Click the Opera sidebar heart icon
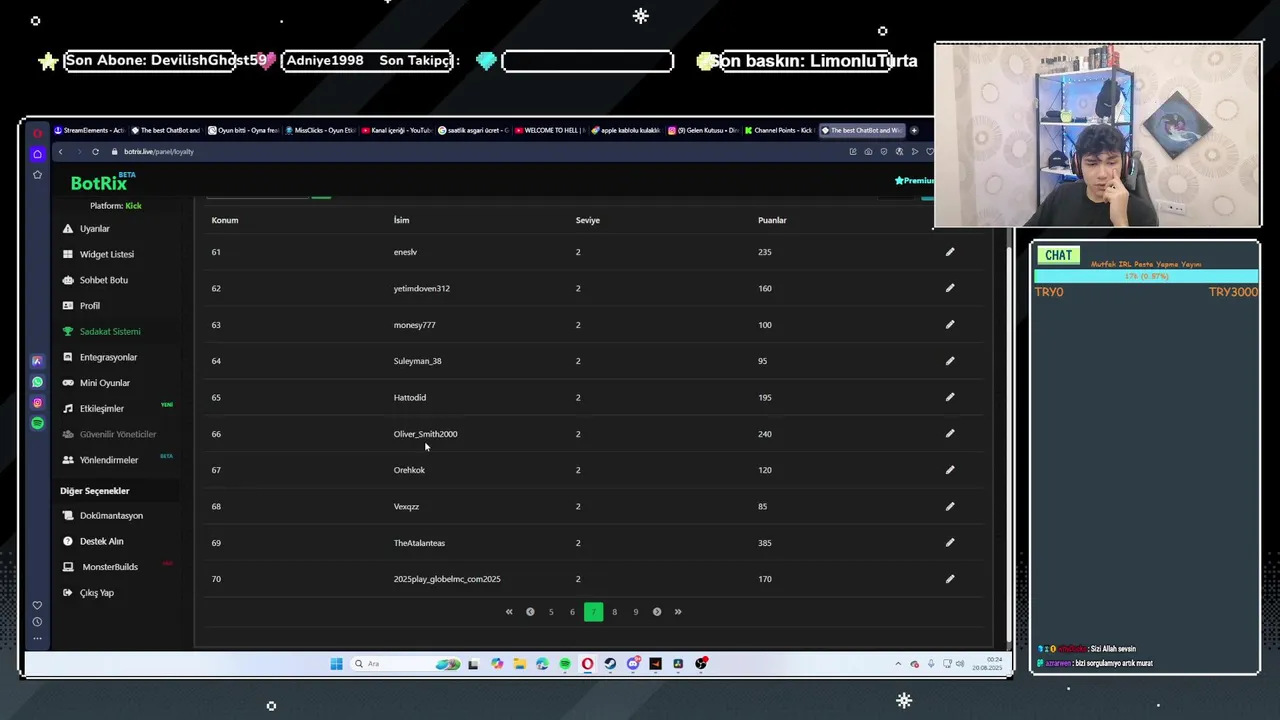1280x720 pixels. [x=37, y=605]
